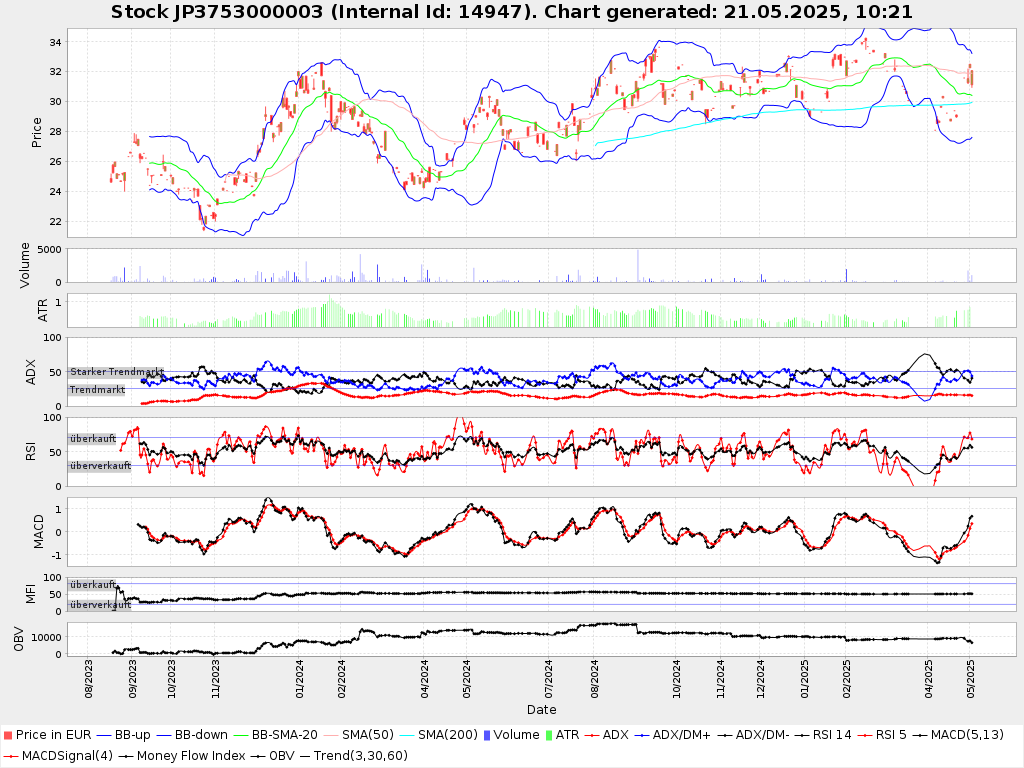Click the Price y-axis label
The image size is (1024, 768).
37,133
